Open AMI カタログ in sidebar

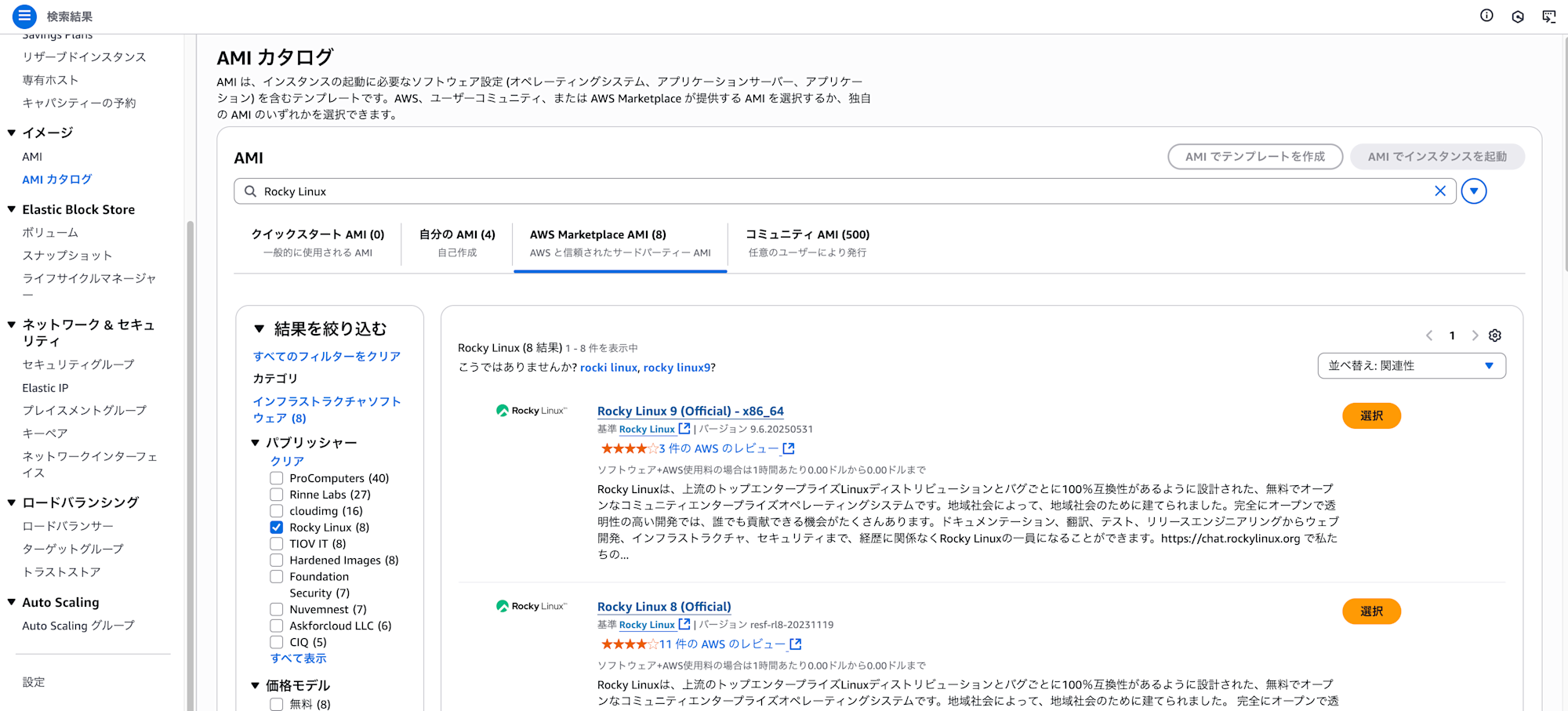pos(57,180)
